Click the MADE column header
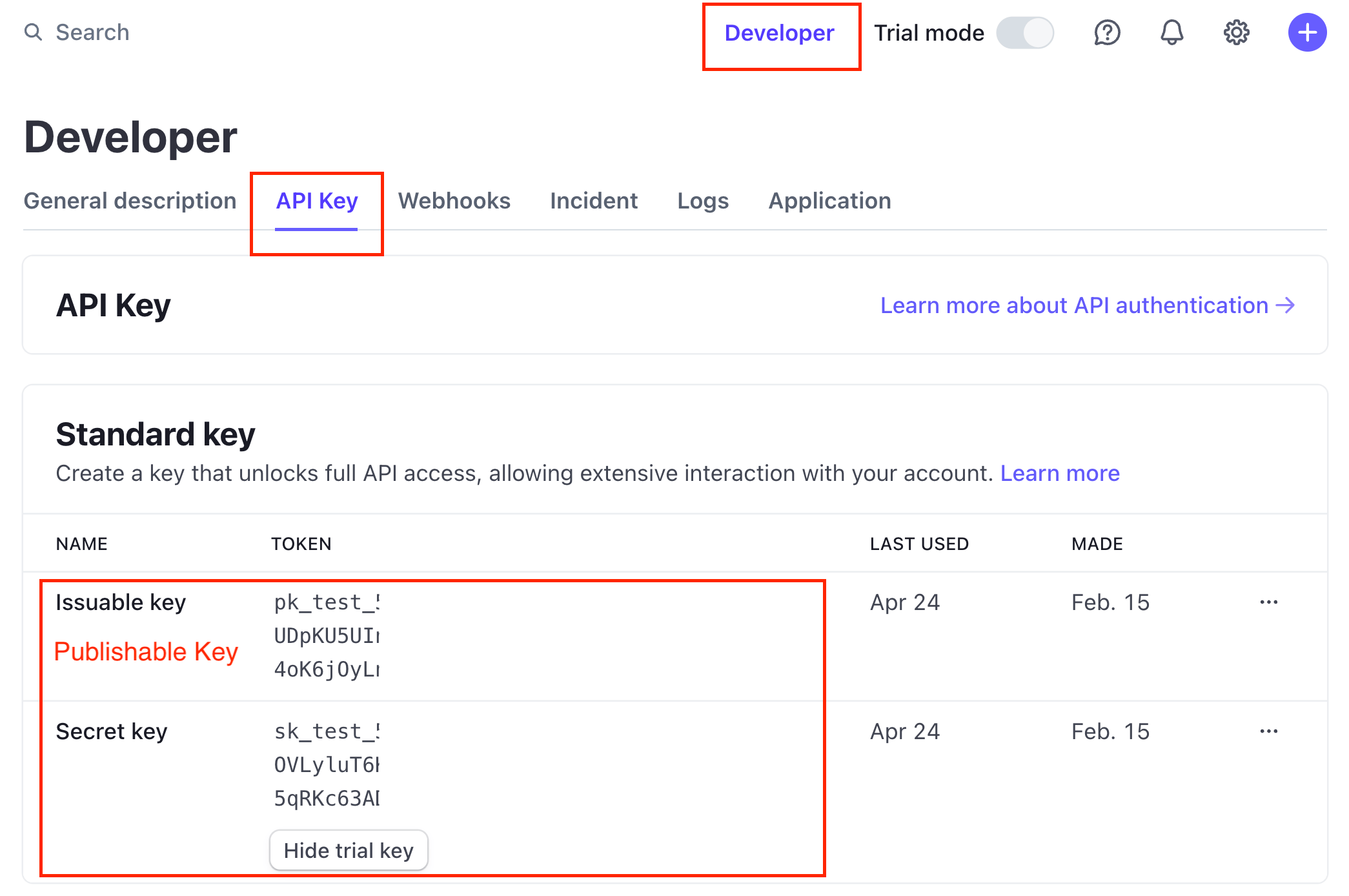 tap(1097, 544)
